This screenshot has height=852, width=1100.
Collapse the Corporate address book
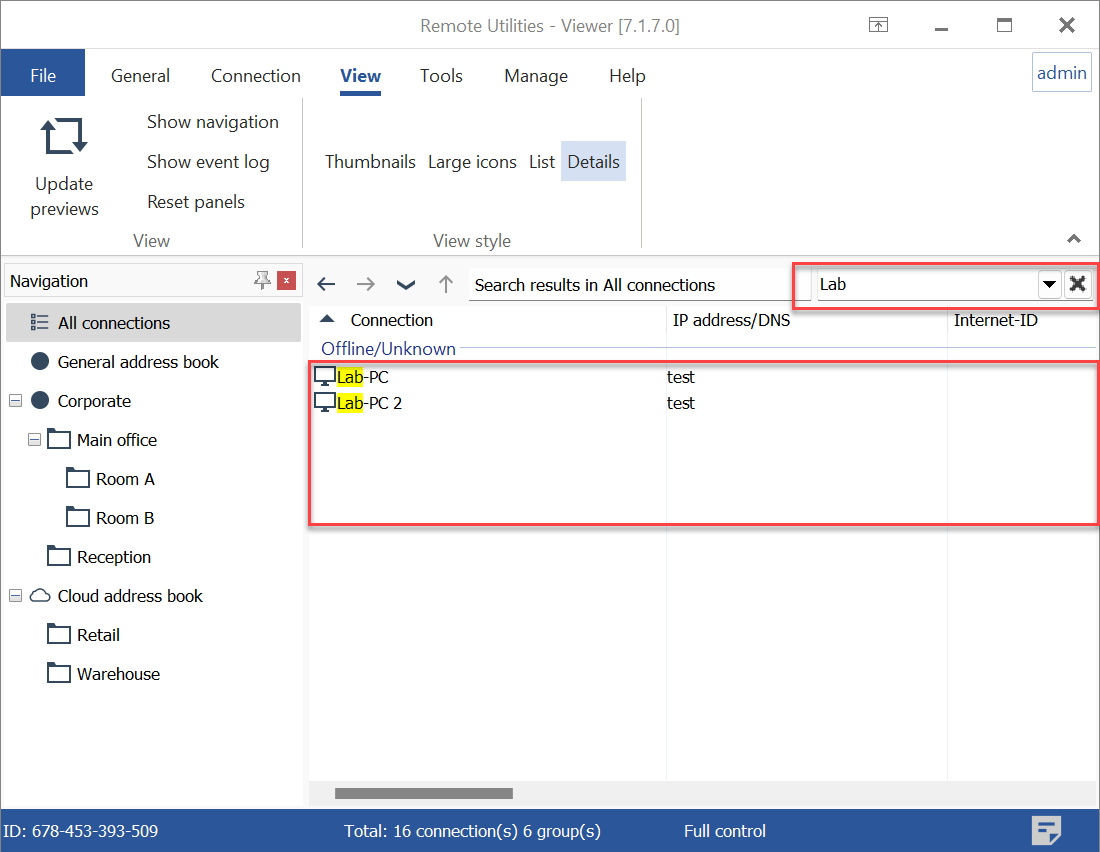tap(15, 400)
